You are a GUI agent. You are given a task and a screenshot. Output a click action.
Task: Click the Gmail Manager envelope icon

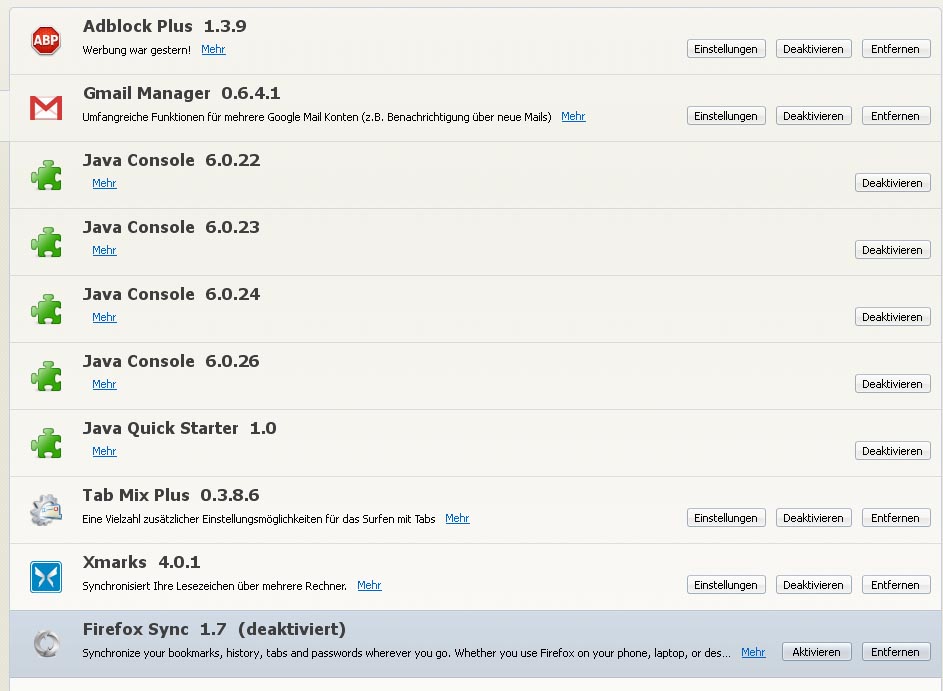tap(46, 107)
